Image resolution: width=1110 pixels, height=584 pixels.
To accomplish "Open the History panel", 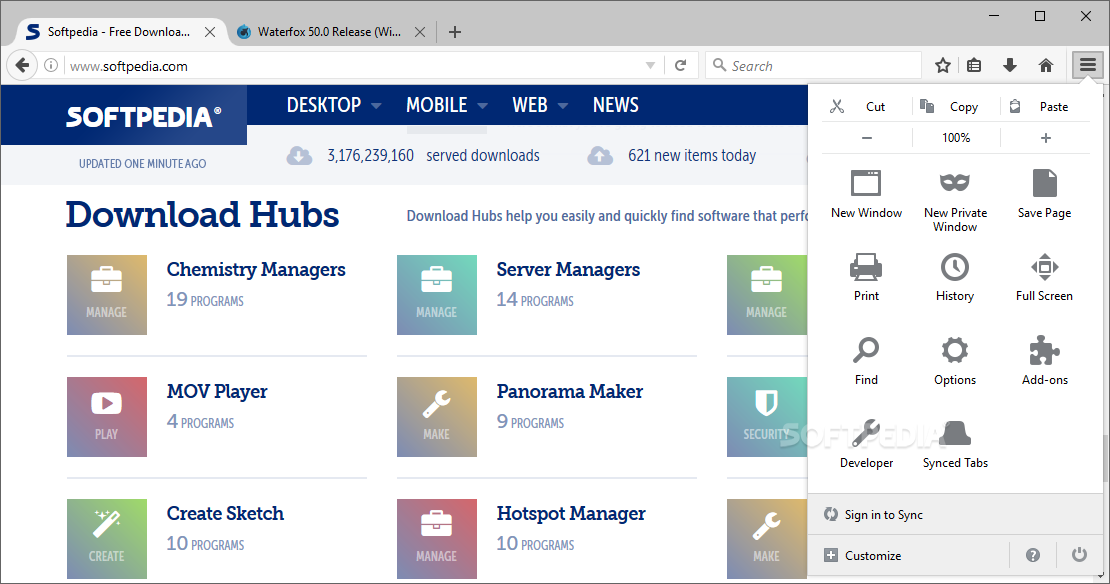I will click(955, 277).
